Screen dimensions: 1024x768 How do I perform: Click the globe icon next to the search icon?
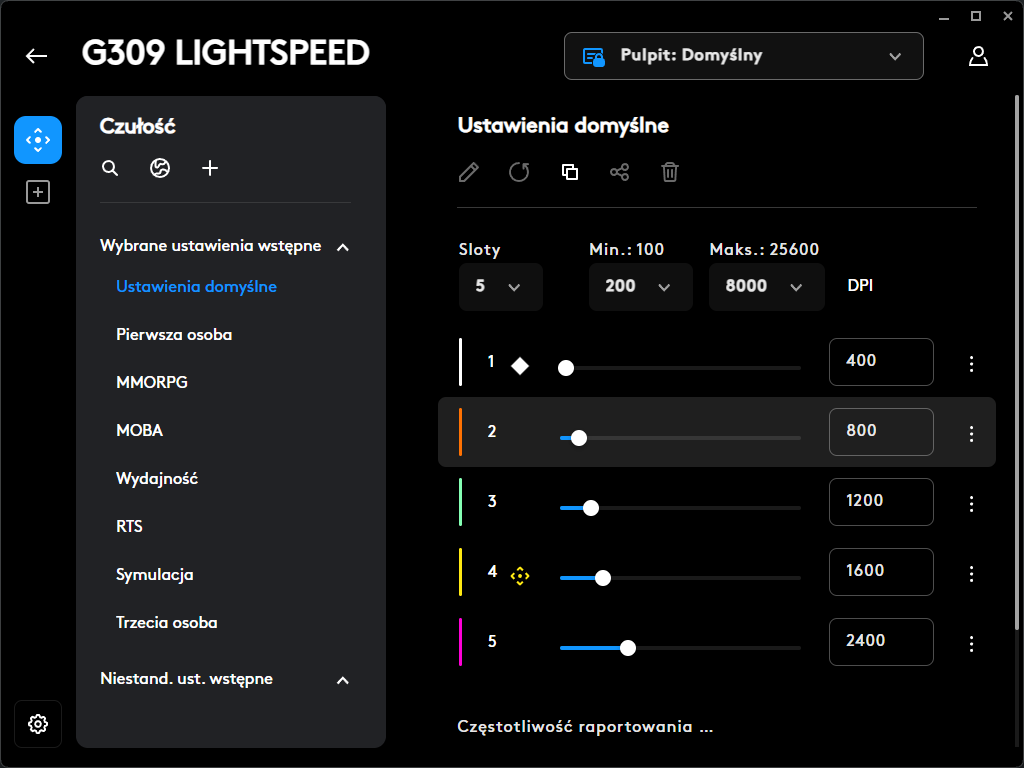(160, 168)
